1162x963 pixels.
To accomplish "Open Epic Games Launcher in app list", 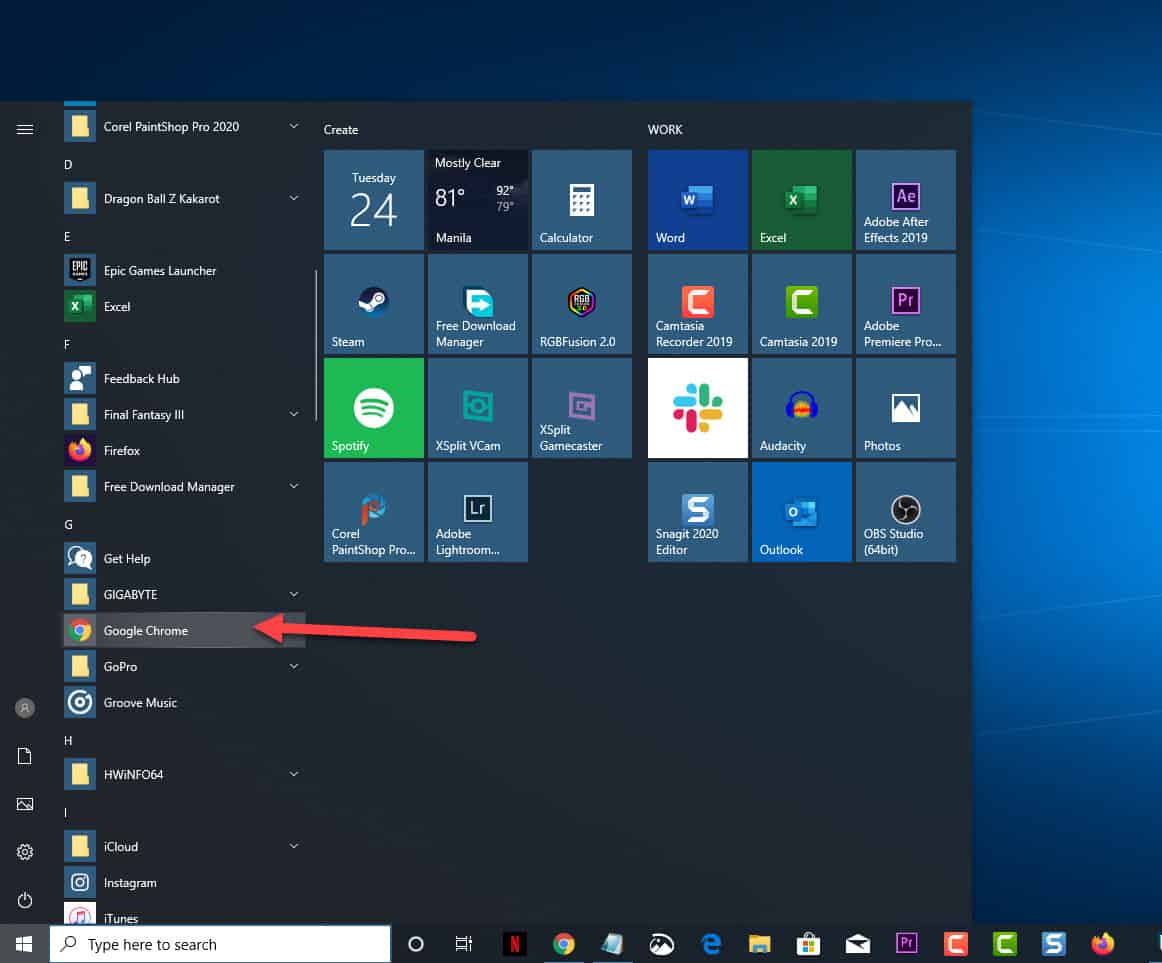I will pyautogui.click(x=184, y=271).
